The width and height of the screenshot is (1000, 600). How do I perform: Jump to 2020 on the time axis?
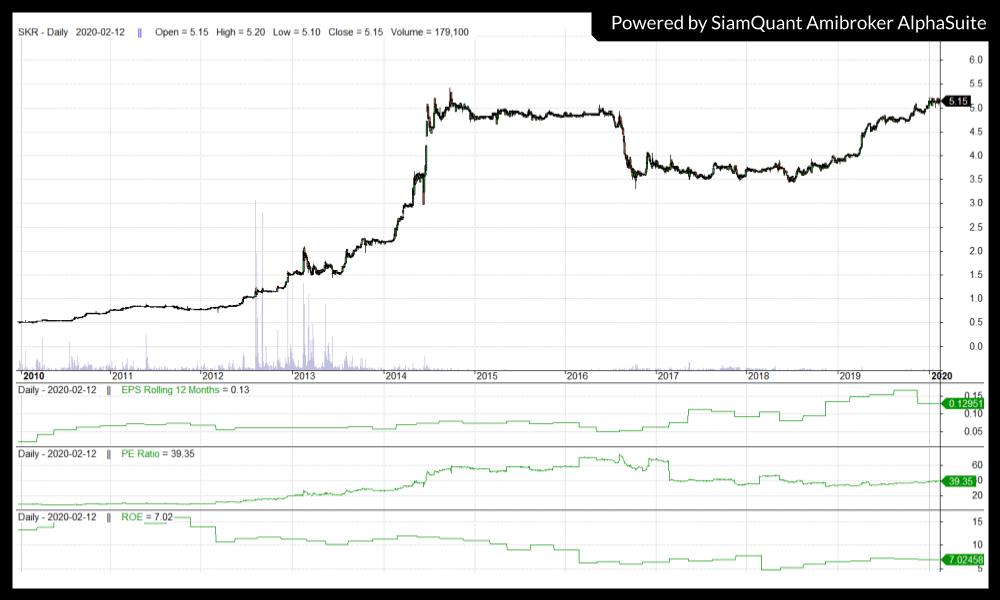(x=941, y=376)
